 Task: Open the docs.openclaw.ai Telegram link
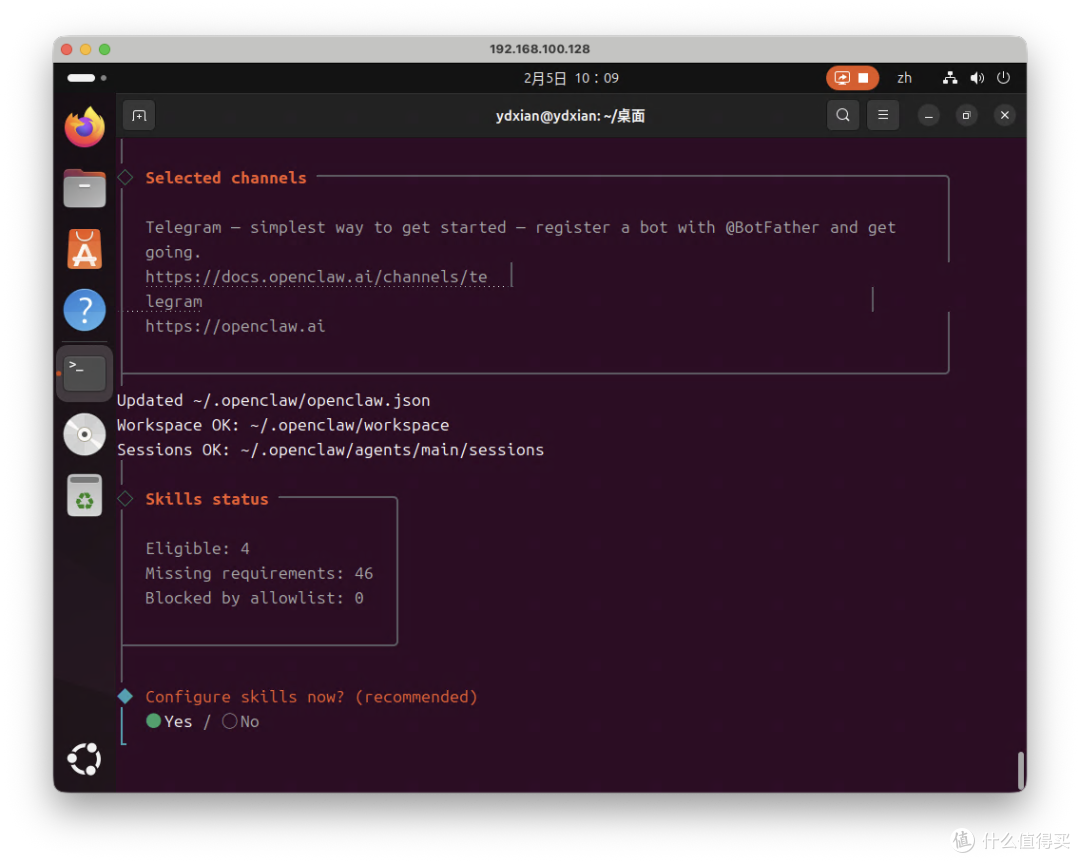316,277
